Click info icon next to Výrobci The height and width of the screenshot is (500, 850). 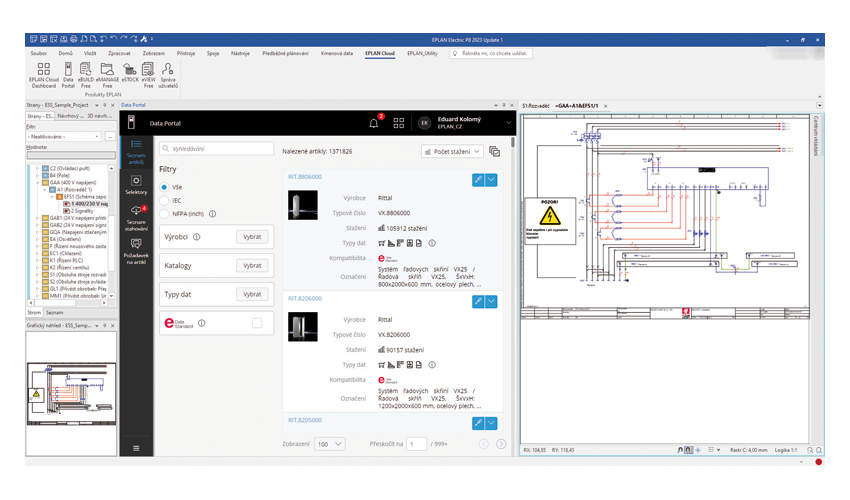click(197, 236)
